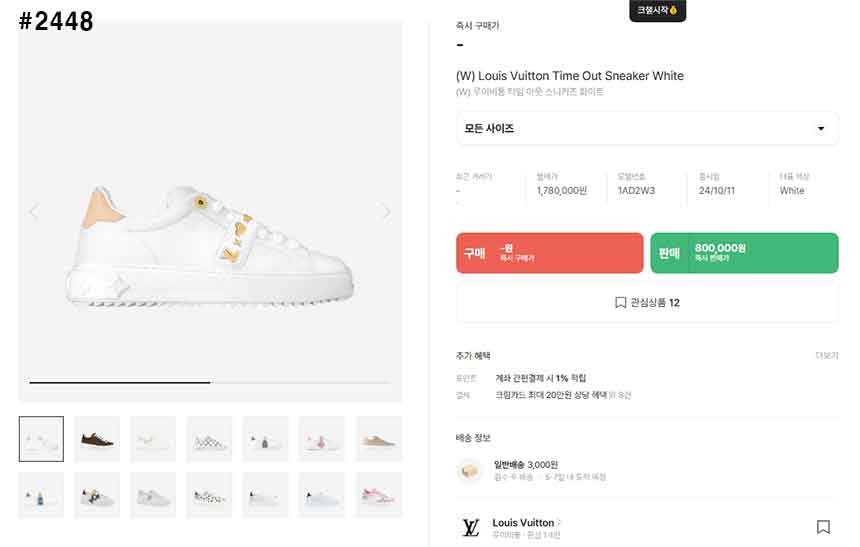This screenshot has width=860, height=547.
Task: Add to wishlist via 관심상품 button
Action: coord(646,302)
